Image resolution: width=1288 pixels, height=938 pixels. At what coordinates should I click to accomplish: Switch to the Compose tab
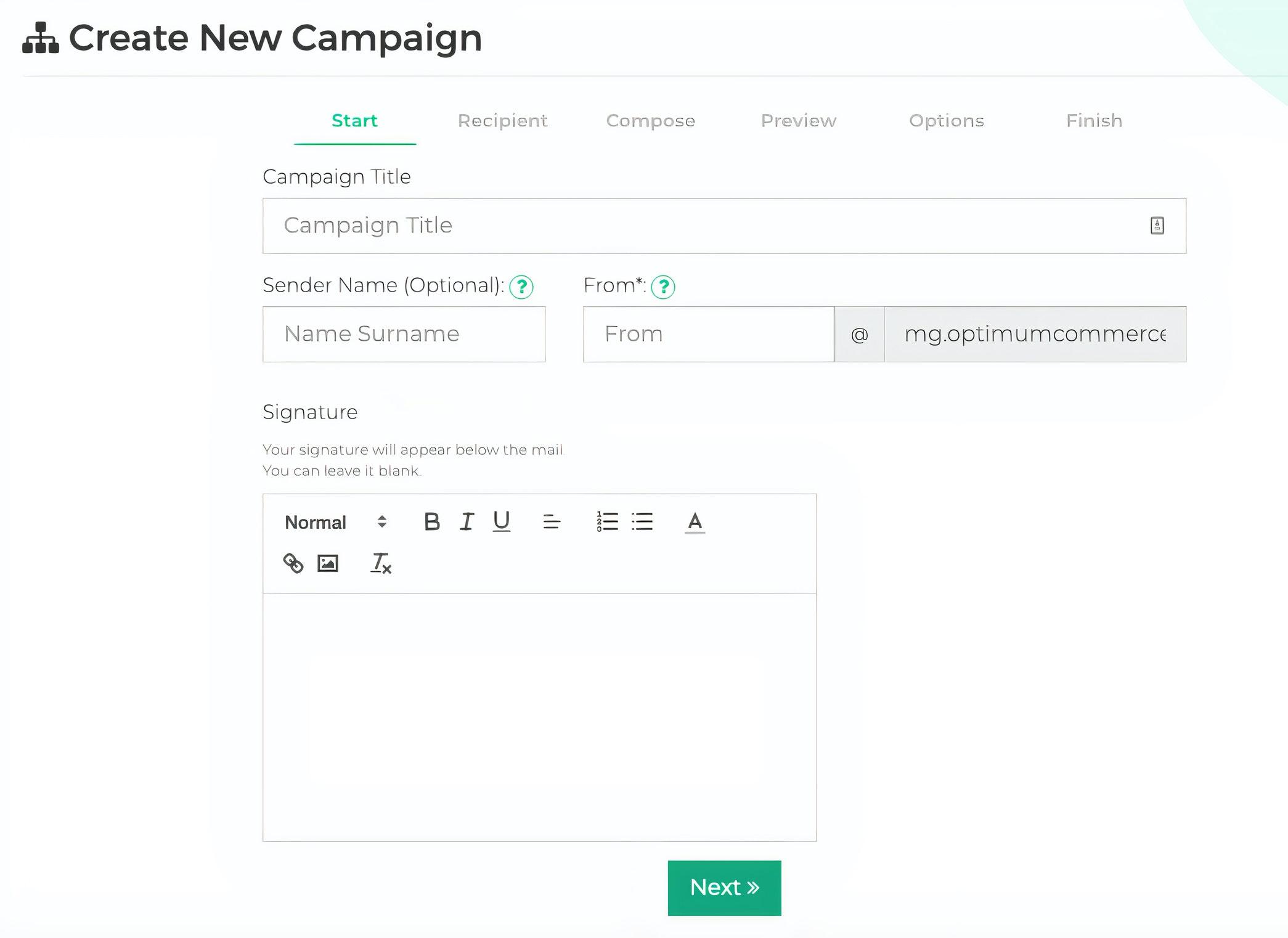point(651,121)
